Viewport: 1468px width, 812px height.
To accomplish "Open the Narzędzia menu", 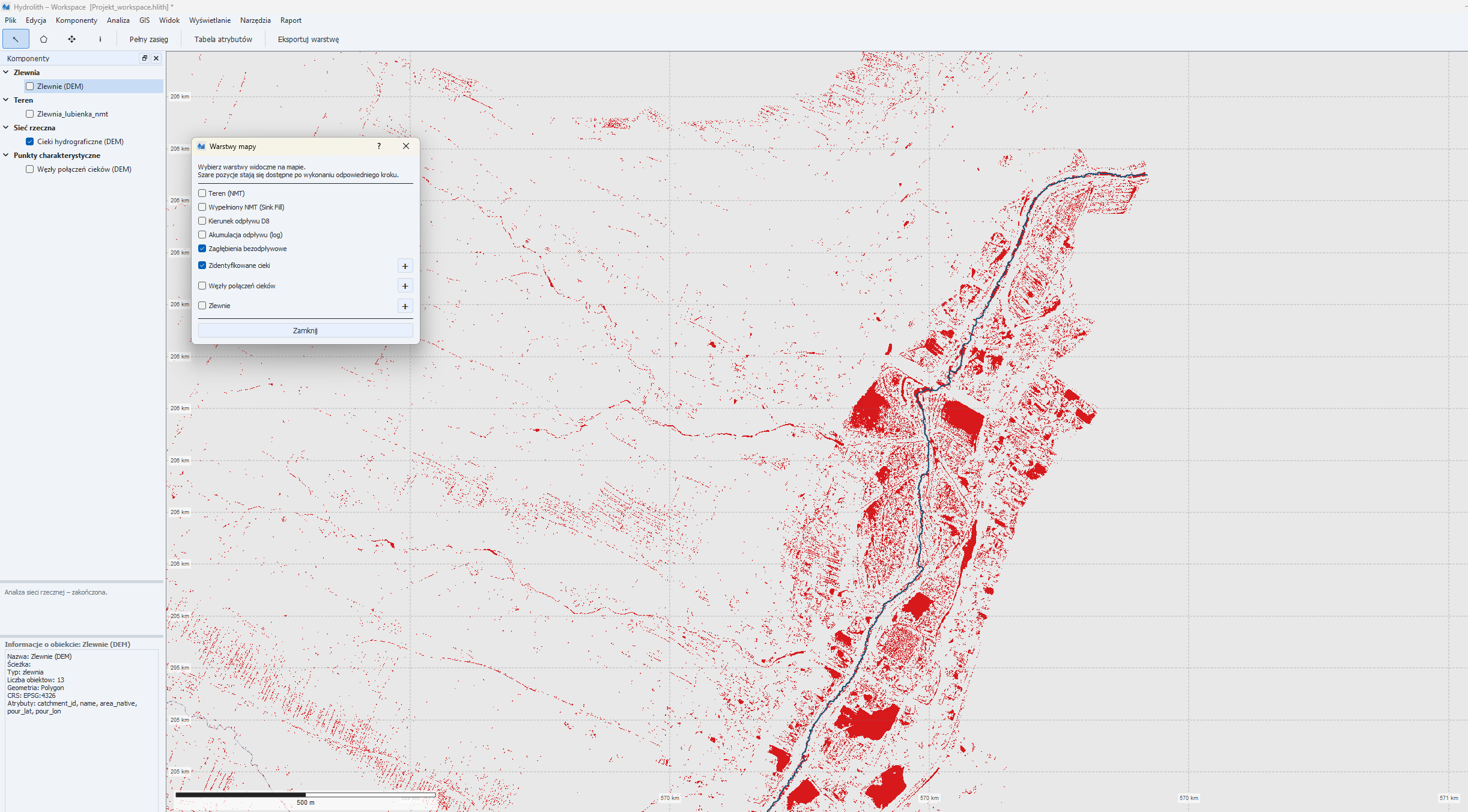I will (x=255, y=20).
